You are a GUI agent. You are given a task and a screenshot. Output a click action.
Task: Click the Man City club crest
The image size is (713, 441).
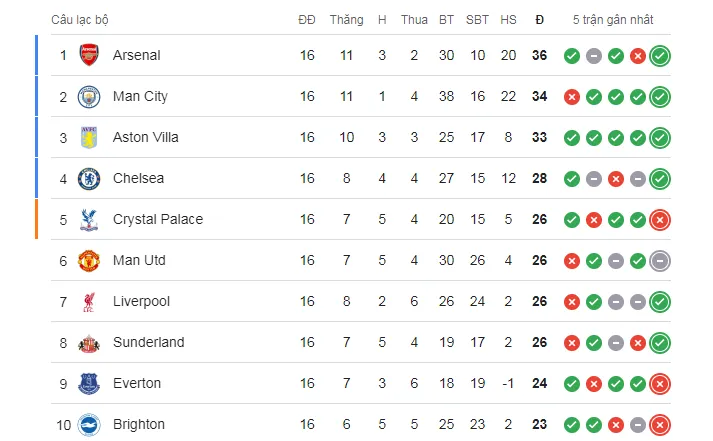pos(90,96)
